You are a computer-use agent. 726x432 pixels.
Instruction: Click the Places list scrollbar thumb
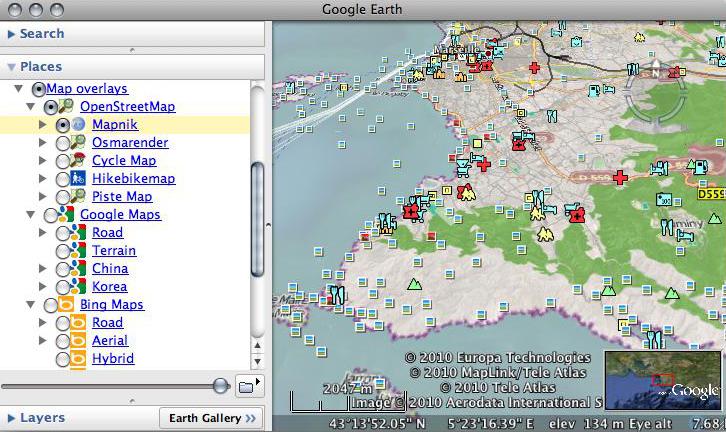[x=257, y=219]
